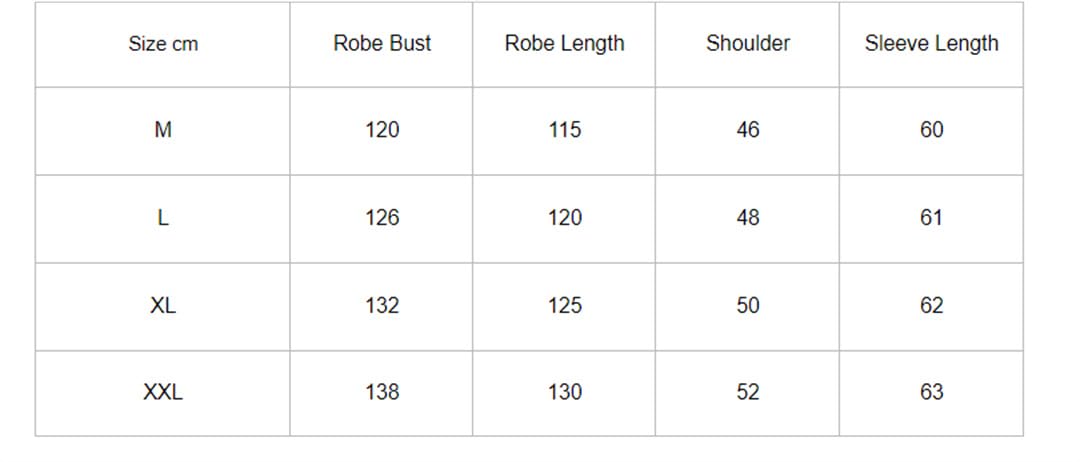Click the robe bust value 138
1080x462 pixels.
(382, 392)
